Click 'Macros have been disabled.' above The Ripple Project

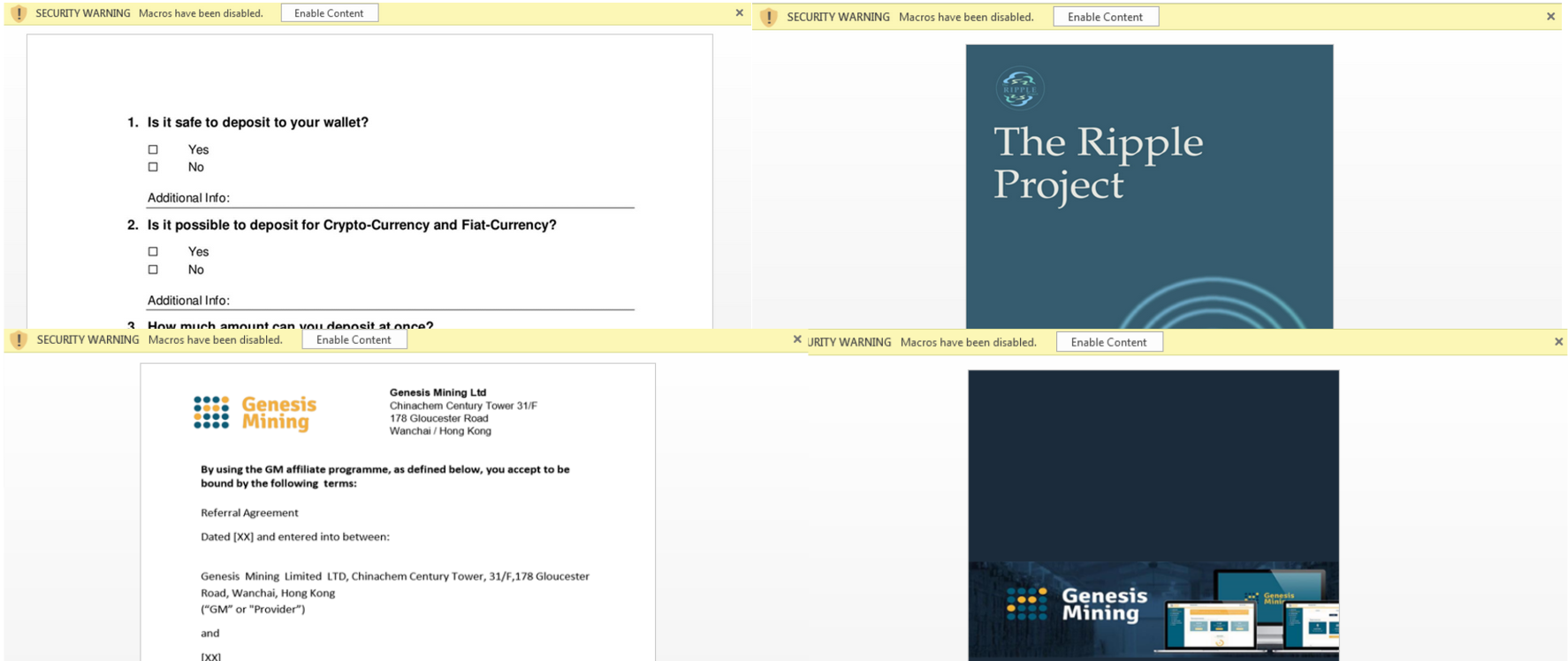(x=966, y=17)
